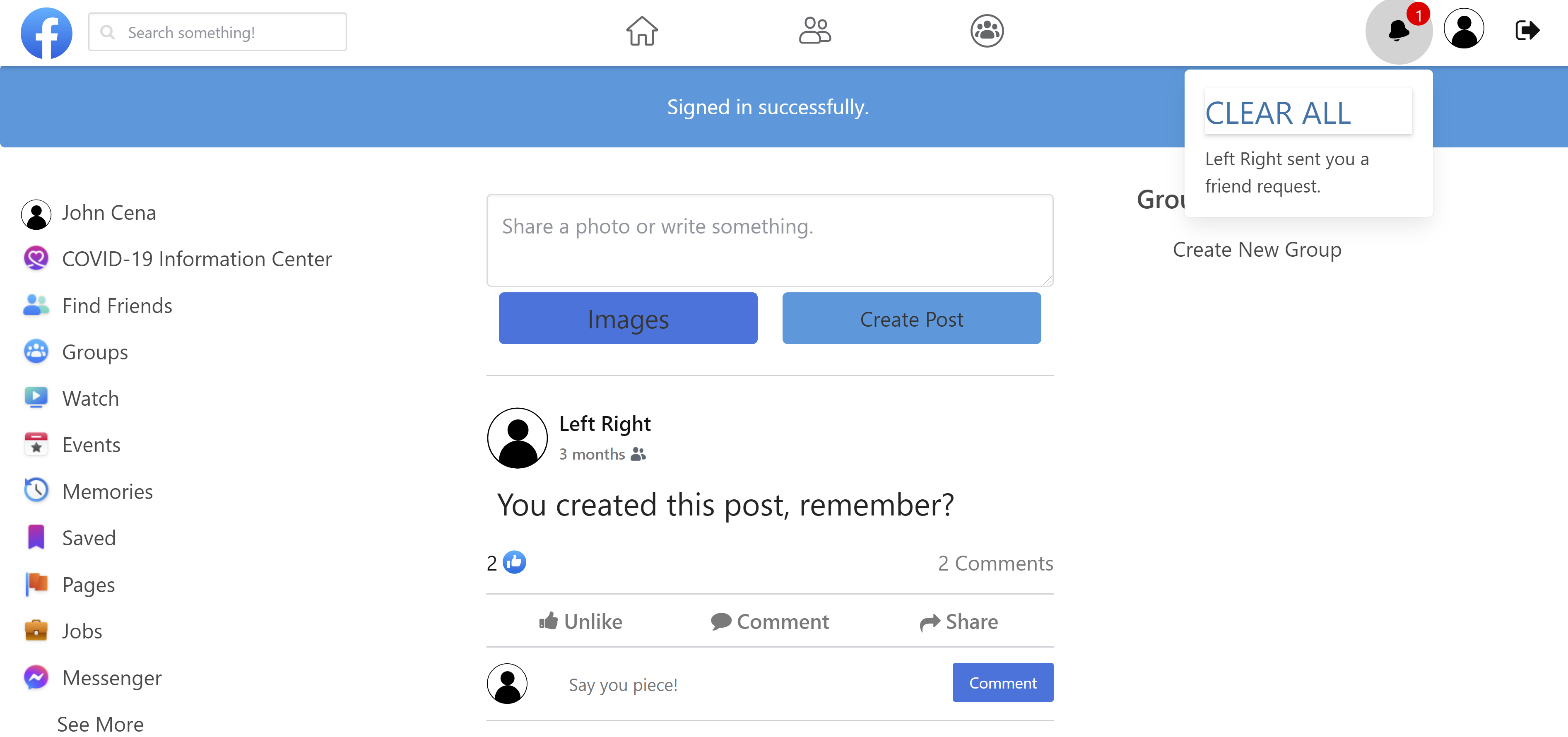Expand the See More sidebar list

pos(101,724)
